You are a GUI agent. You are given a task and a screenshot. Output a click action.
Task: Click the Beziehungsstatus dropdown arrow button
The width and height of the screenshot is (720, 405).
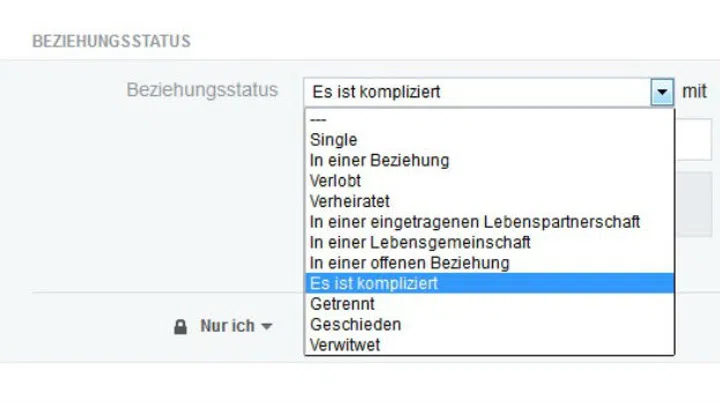(662, 92)
